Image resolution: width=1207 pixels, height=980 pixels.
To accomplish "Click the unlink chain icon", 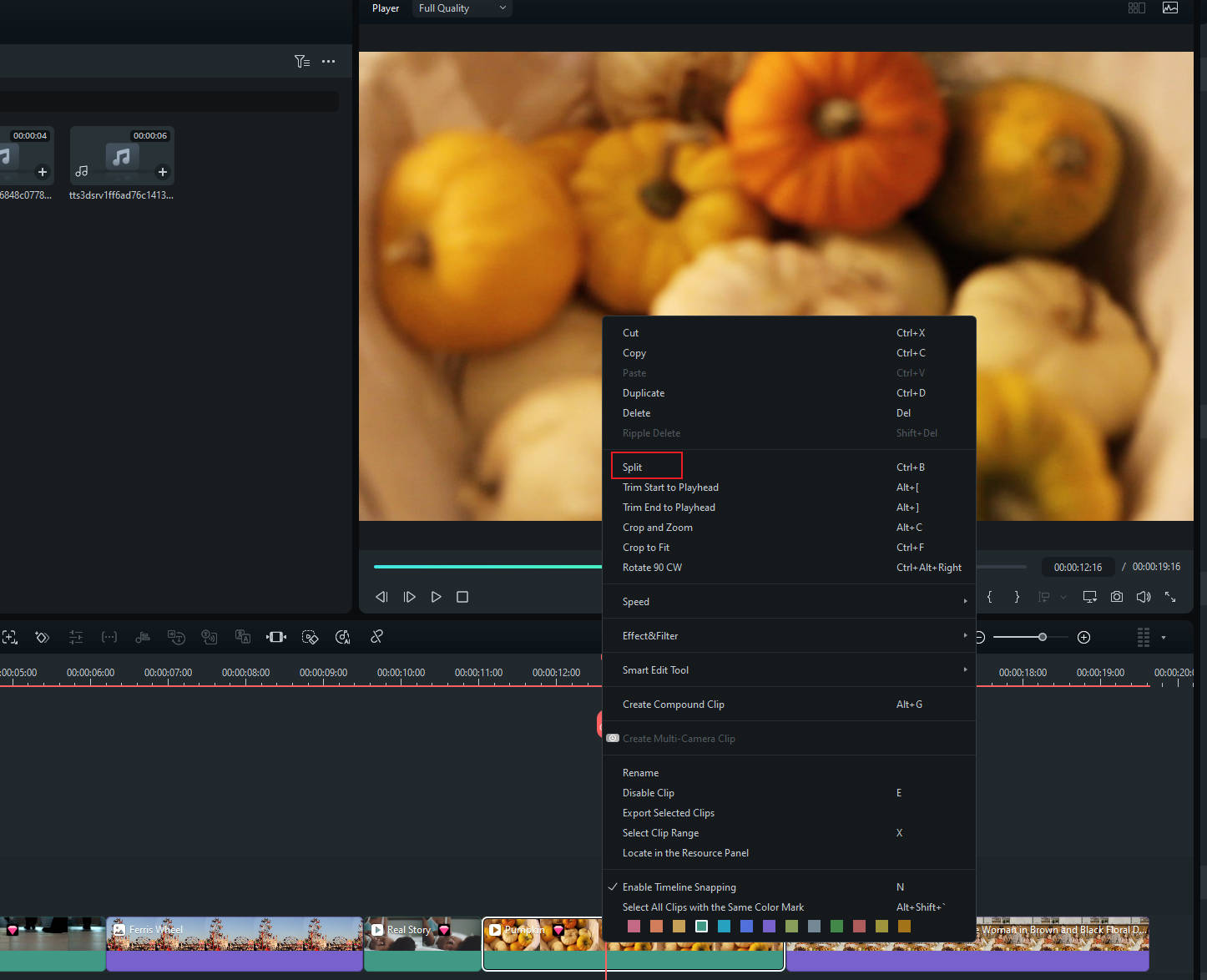I will [376, 636].
